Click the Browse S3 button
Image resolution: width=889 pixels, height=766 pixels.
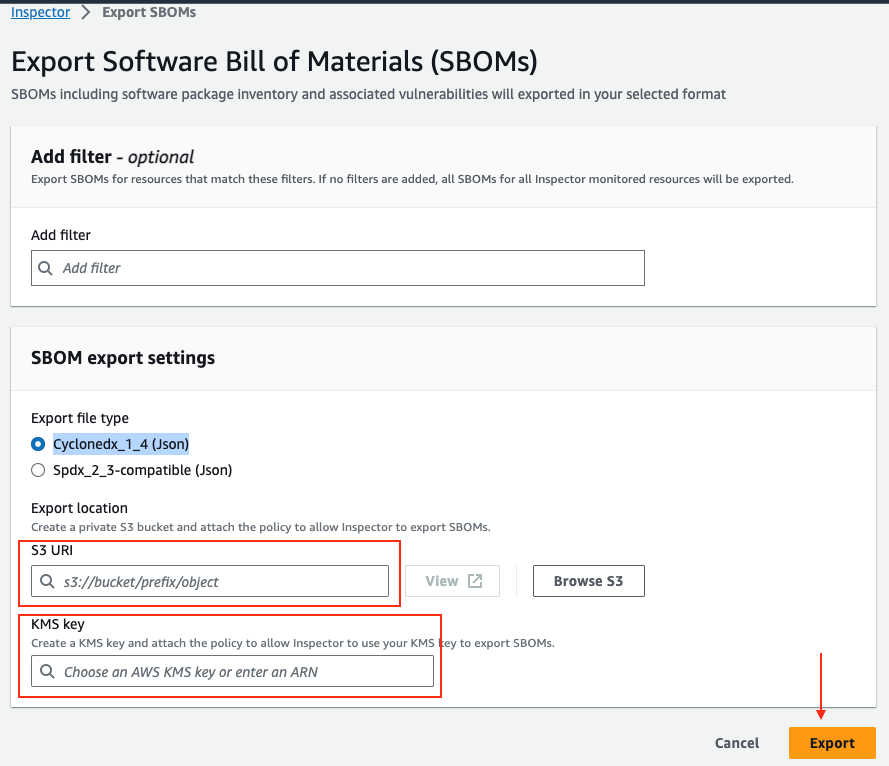pos(588,580)
